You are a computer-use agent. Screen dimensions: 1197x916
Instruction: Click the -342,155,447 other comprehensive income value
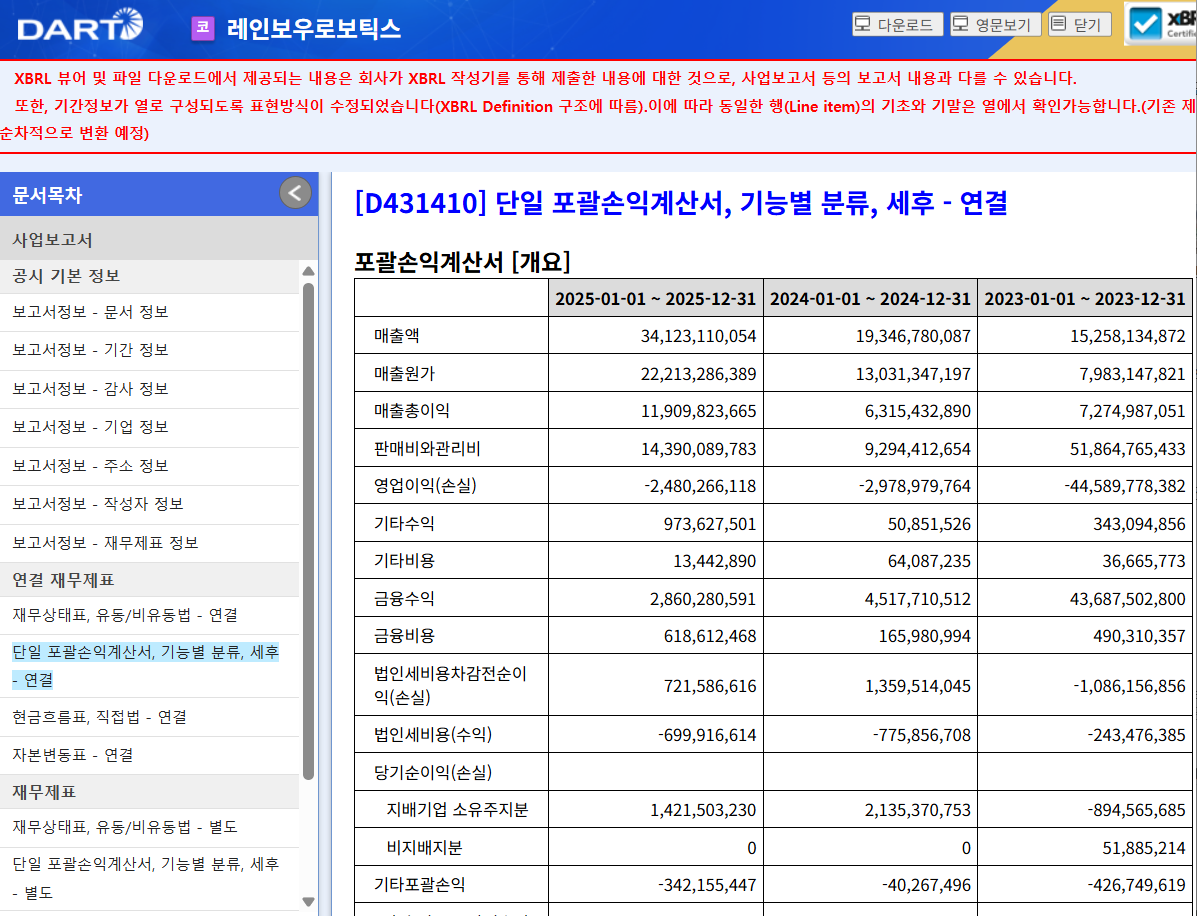tap(707, 885)
